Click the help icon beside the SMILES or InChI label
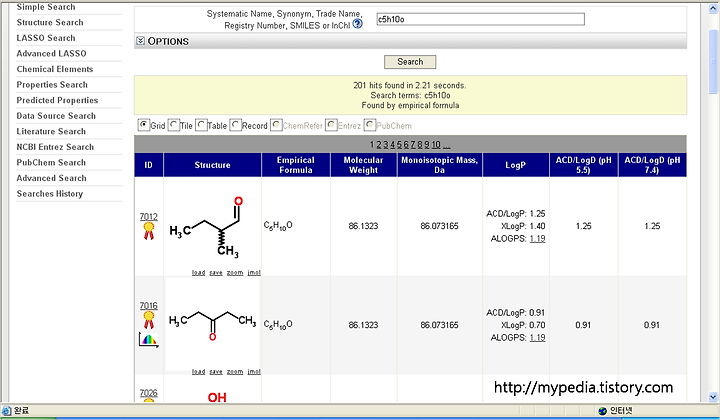The image size is (720, 420). point(357,24)
